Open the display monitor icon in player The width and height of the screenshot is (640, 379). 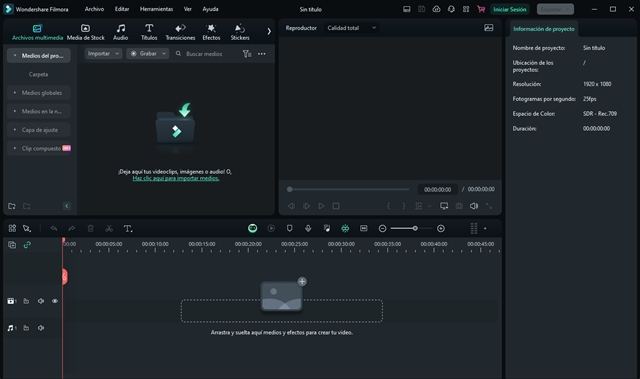tap(444, 206)
